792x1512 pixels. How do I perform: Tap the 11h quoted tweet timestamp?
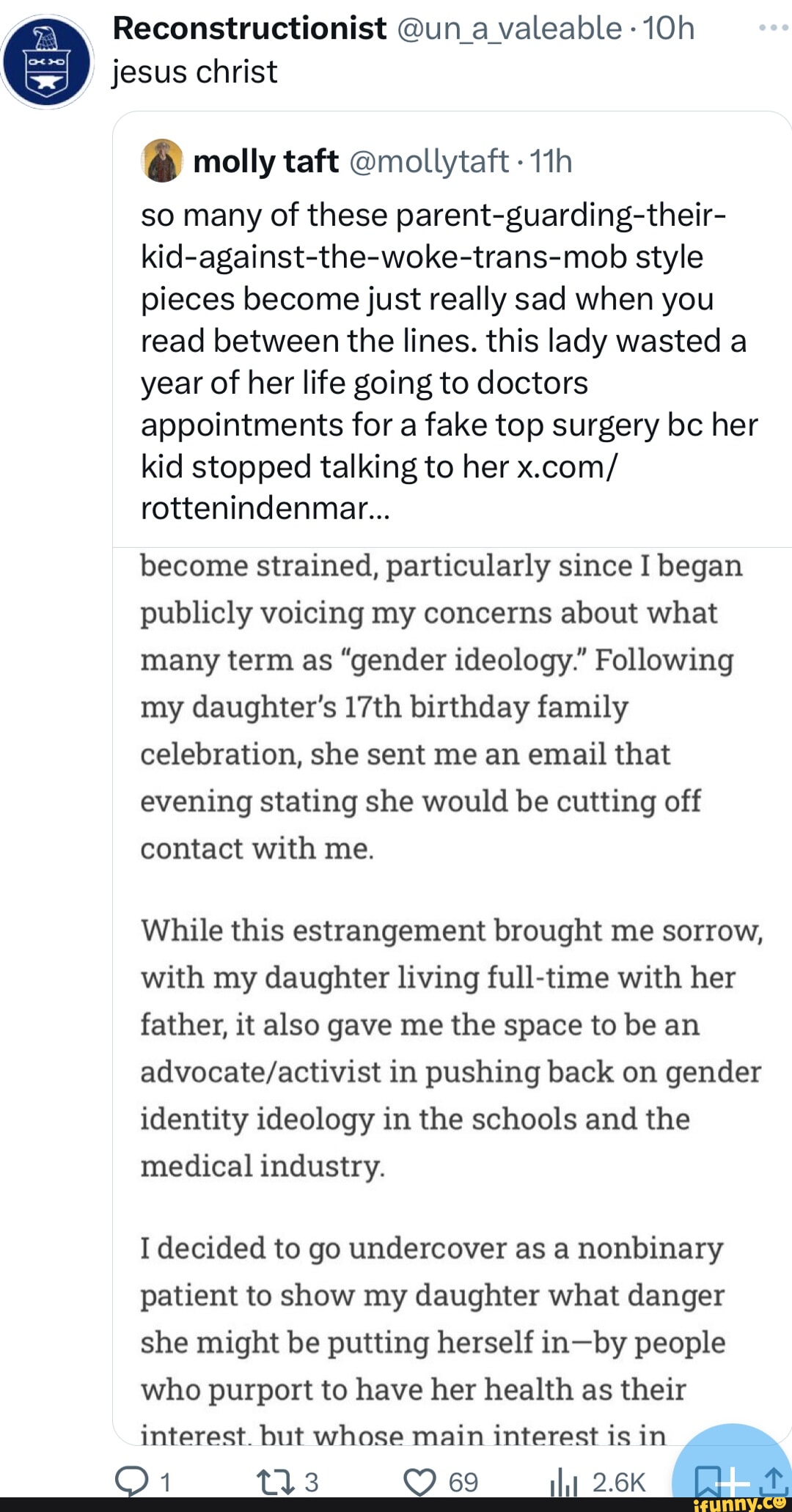tap(550, 161)
